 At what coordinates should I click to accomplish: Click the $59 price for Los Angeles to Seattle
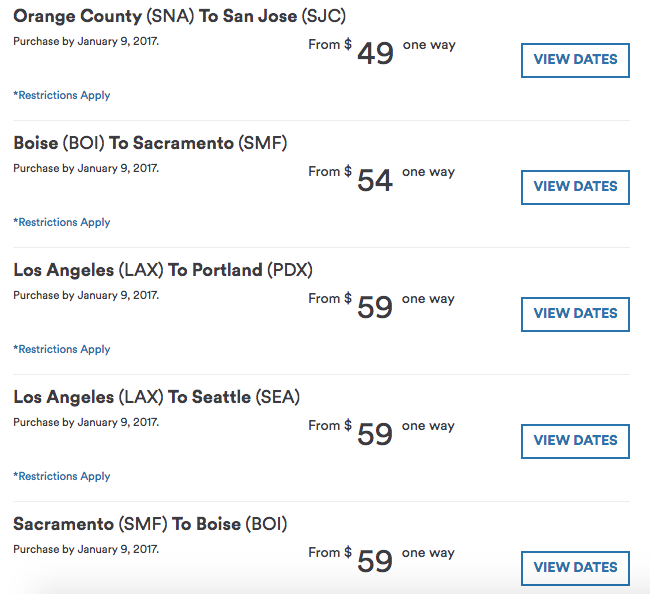click(x=375, y=434)
